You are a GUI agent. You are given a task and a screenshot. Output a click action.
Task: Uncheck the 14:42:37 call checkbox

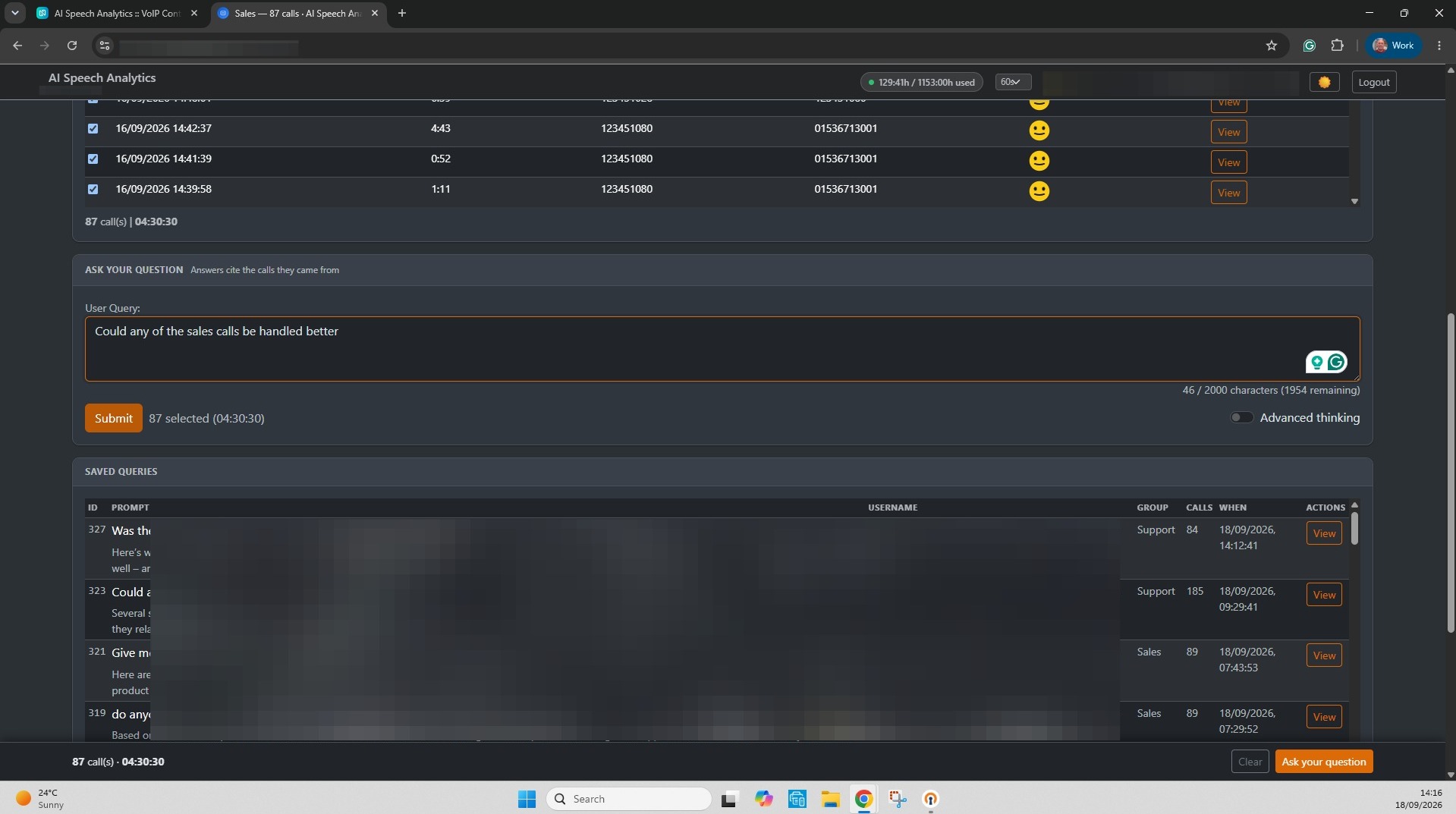[93, 128]
